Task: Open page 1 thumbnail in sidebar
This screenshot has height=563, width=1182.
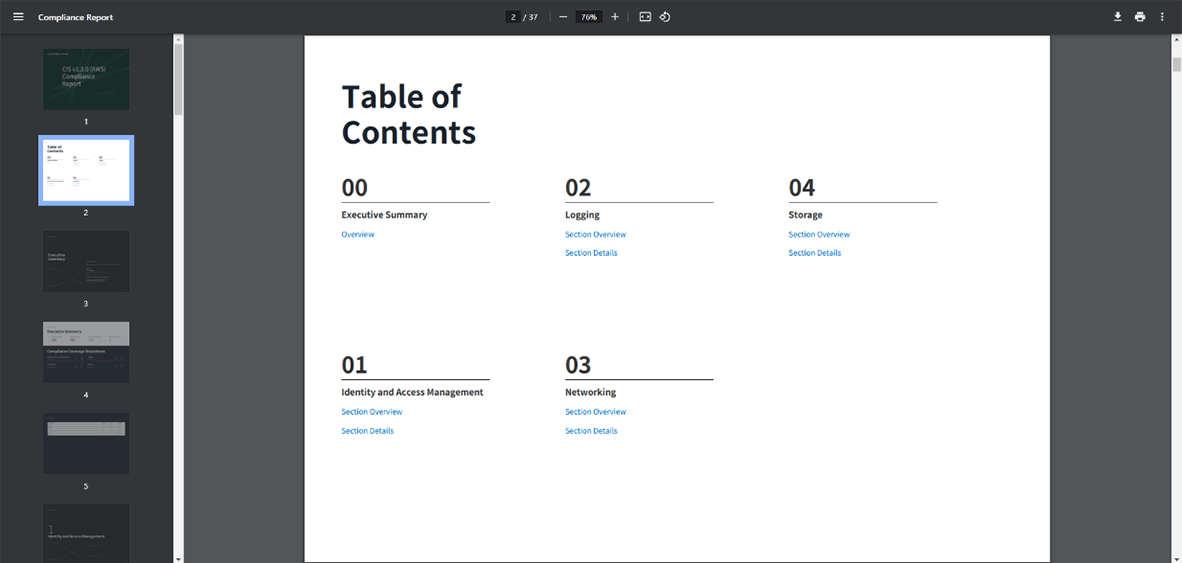Action: [86, 79]
